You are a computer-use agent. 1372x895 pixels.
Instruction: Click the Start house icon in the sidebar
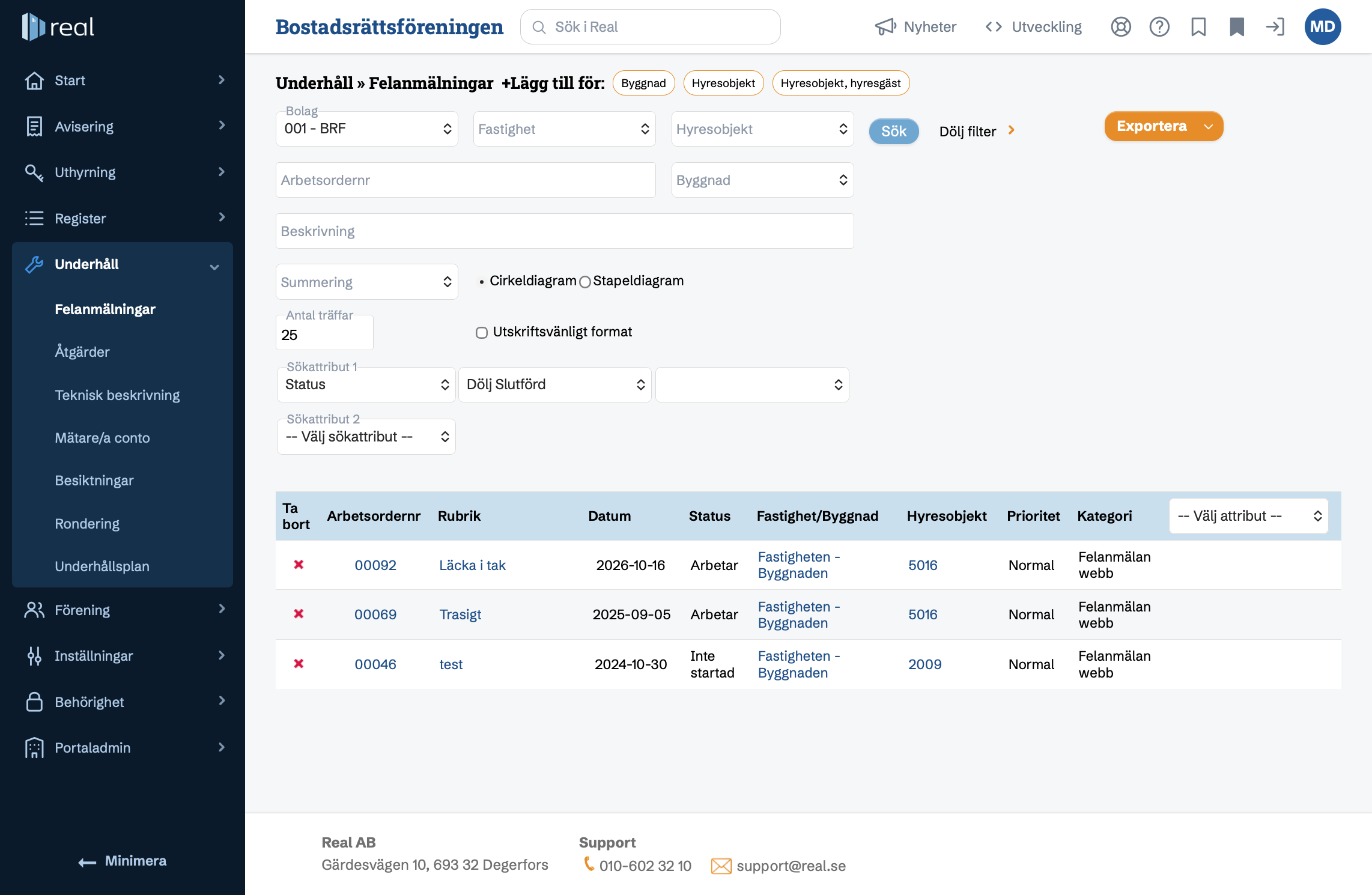(34, 80)
